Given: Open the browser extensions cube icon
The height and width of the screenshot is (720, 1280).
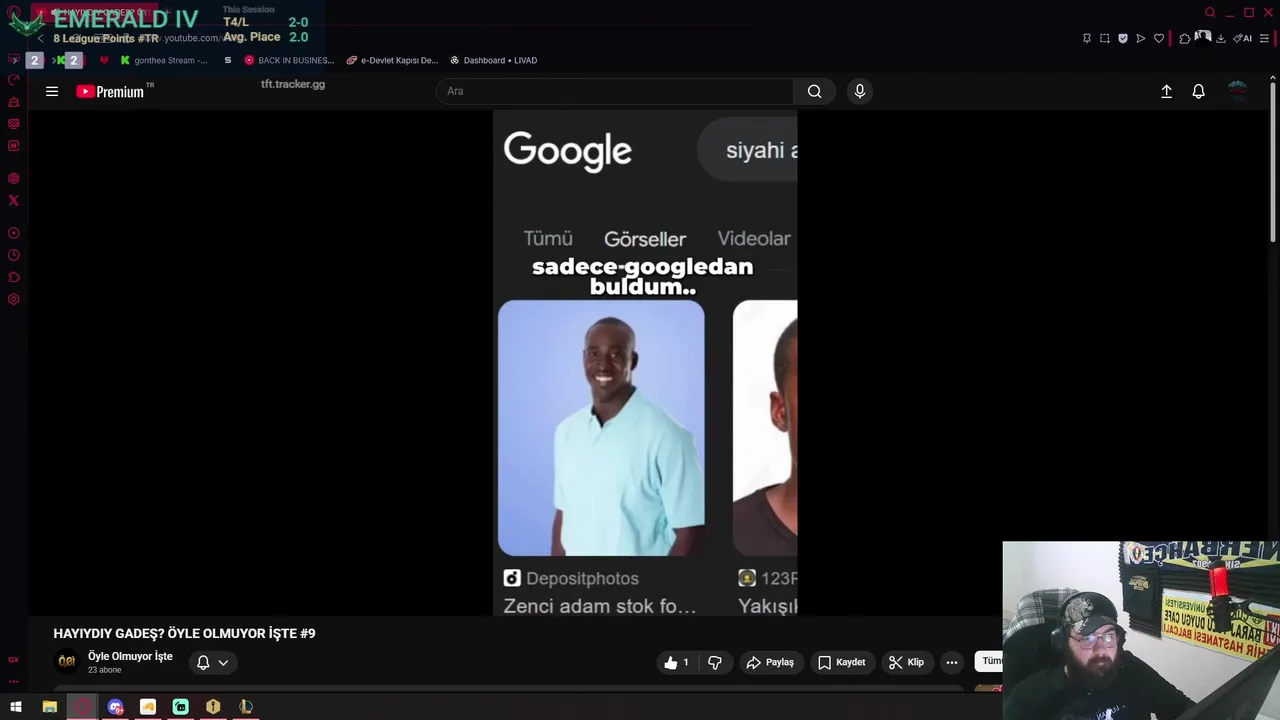Looking at the screenshot, I should pos(1185,38).
